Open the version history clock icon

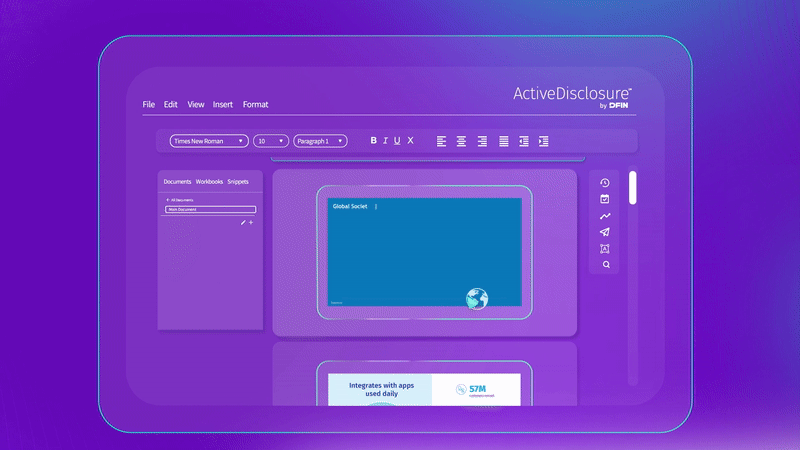605,183
